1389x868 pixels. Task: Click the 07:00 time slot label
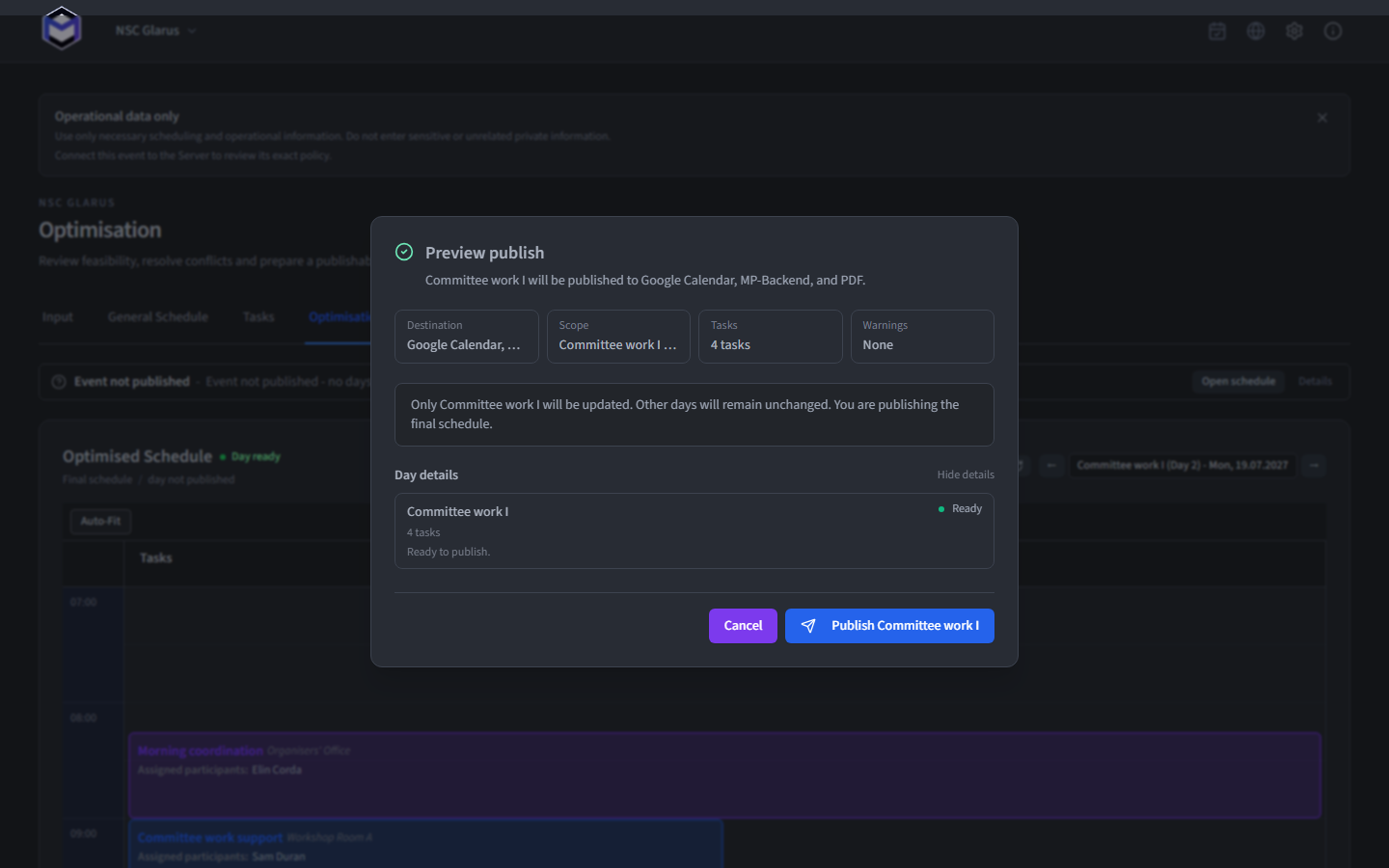click(x=84, y=603)
